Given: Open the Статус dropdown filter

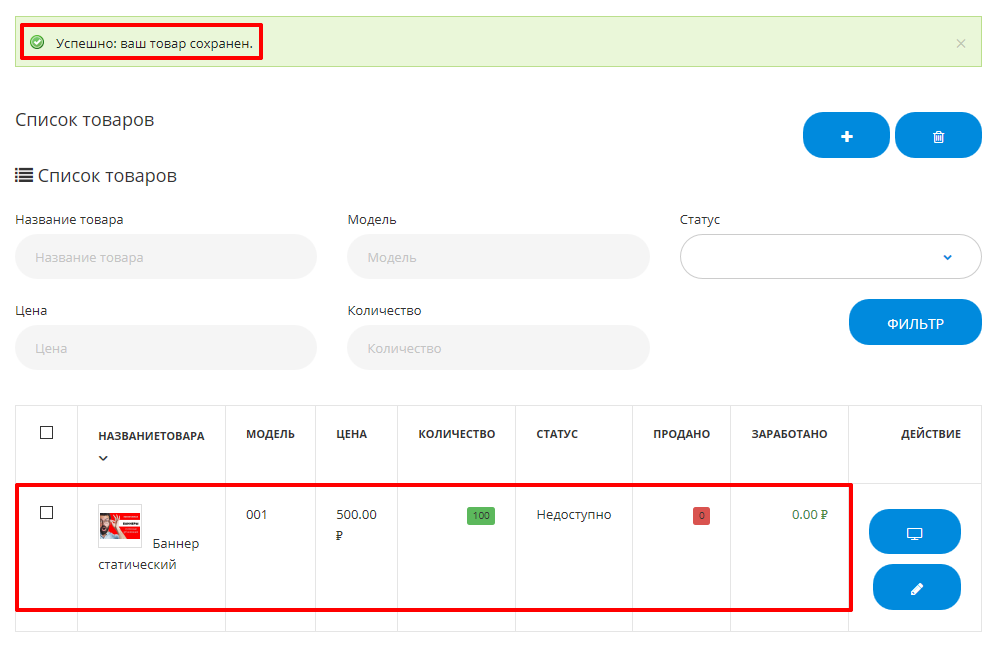Looking at the screenshot, I should pyautogui.click(x=830, y=257).
